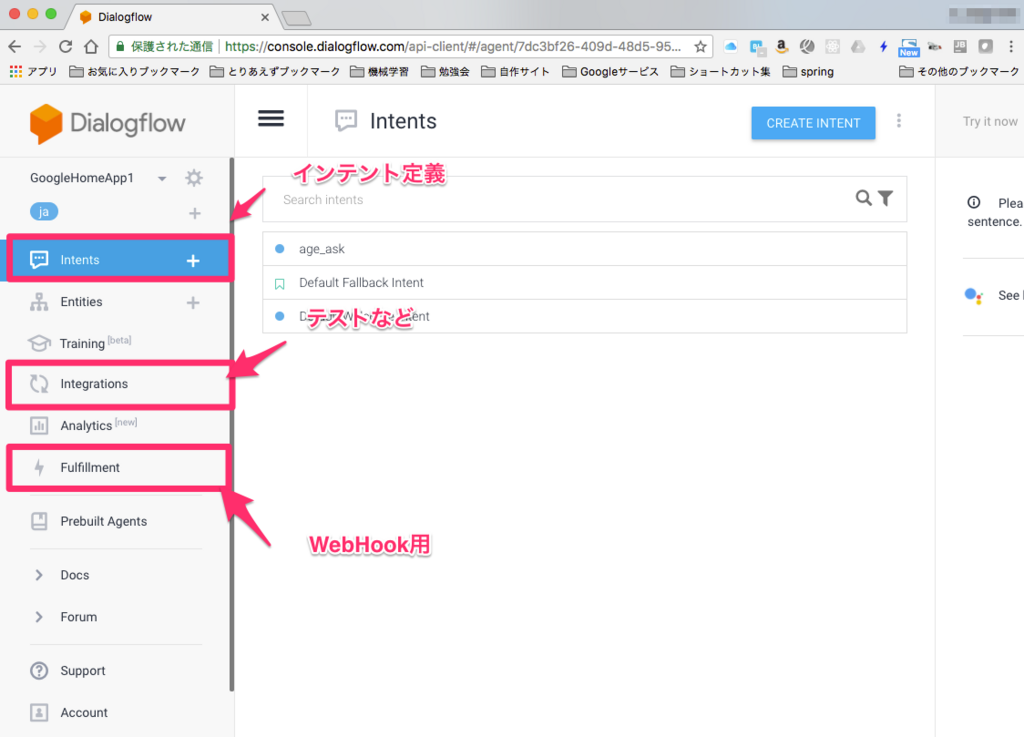
Task: Open agent settings gear icon
Action: (x=194, y=178)
